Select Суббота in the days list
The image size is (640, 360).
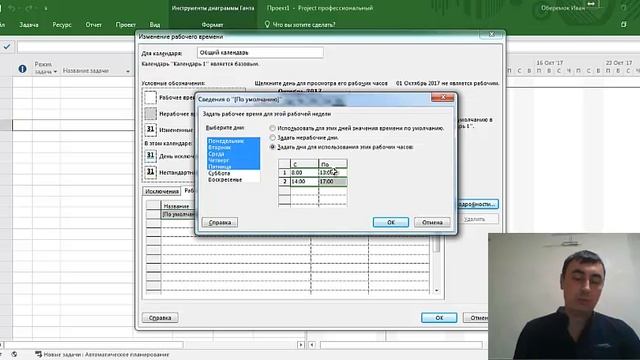pyautogui.click(x=233, y=173)
